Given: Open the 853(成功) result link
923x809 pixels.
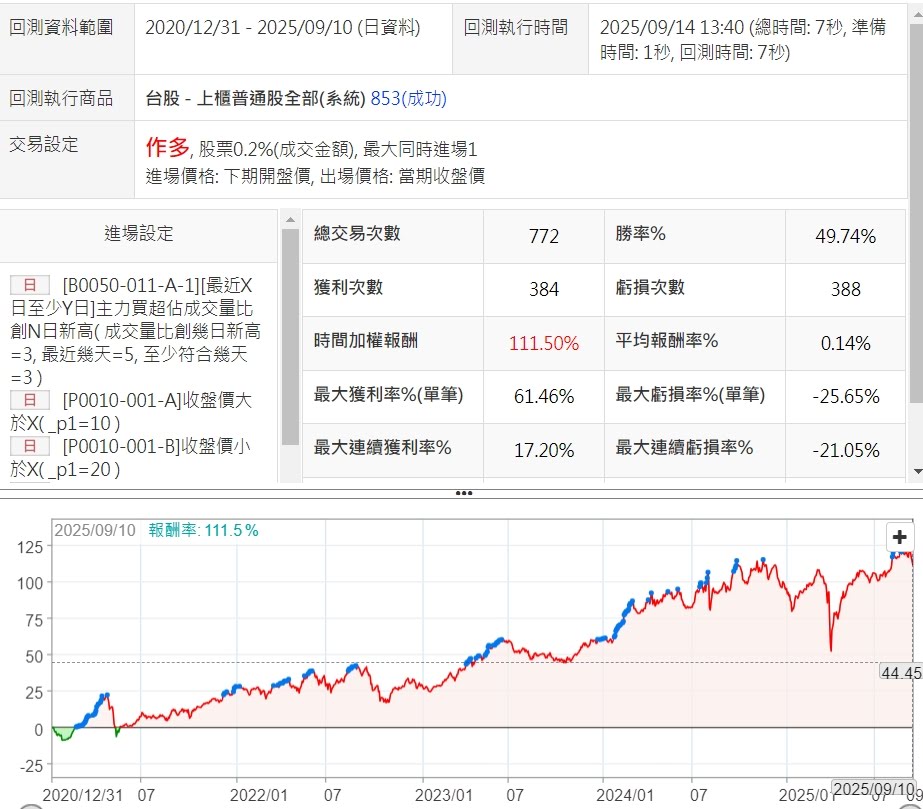Looking at the screenshot, I should (x=408, y=98).
